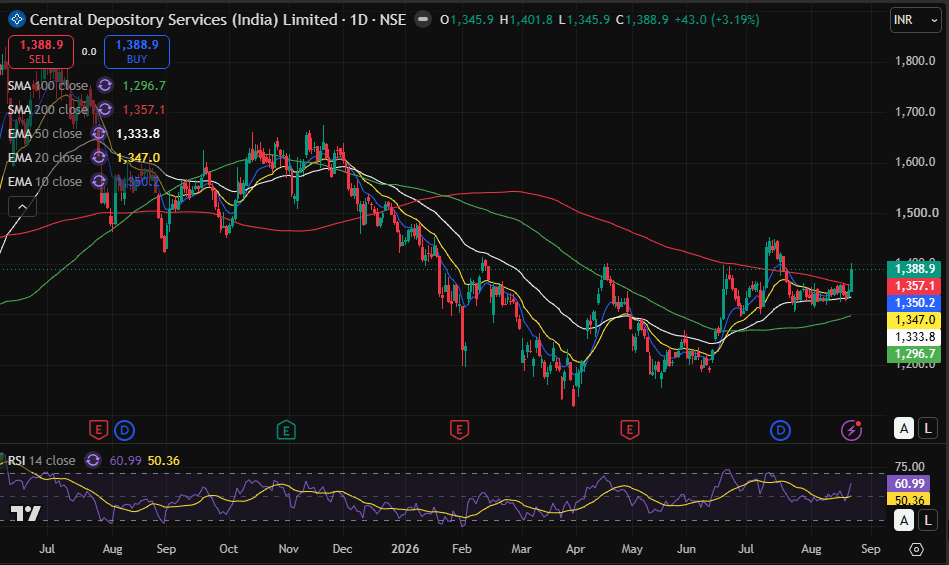
Task: Select the EMA 50 close indicator legend
Action: (x=45, y=134)
